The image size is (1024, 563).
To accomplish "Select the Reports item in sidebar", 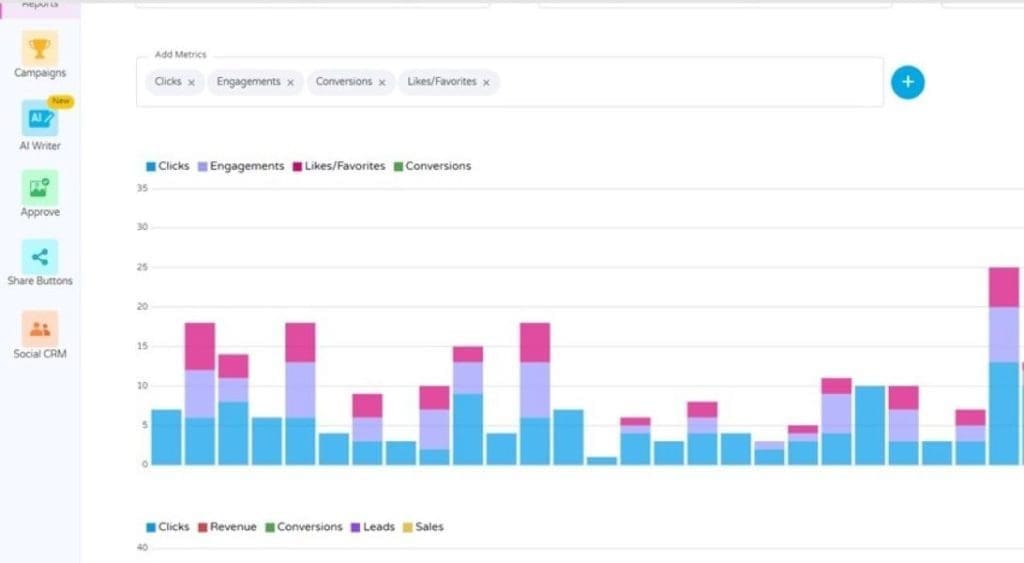I will pos(40,6).
